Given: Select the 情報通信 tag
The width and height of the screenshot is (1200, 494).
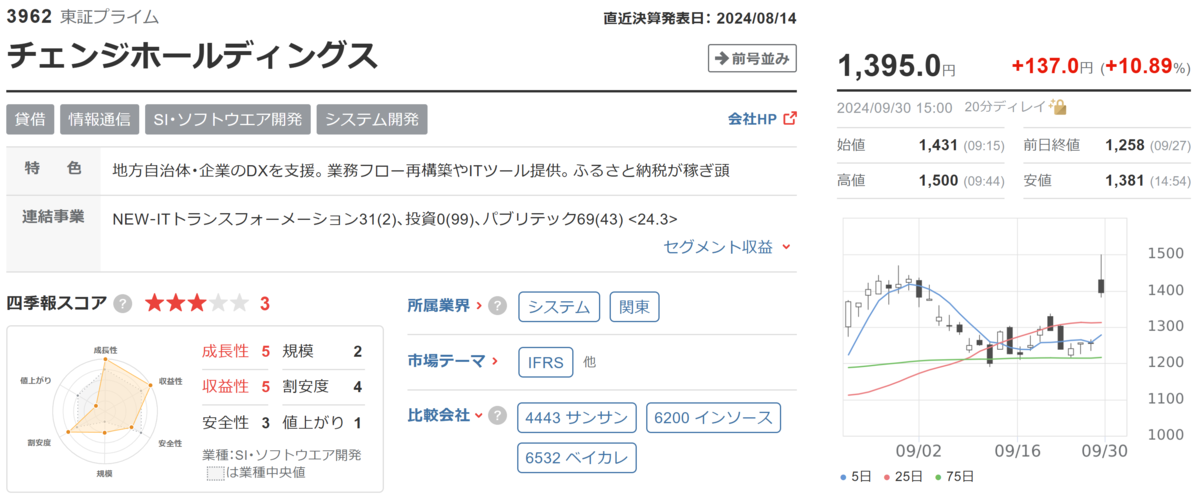Looking at the screenshot, I should [x=99, y=119].
